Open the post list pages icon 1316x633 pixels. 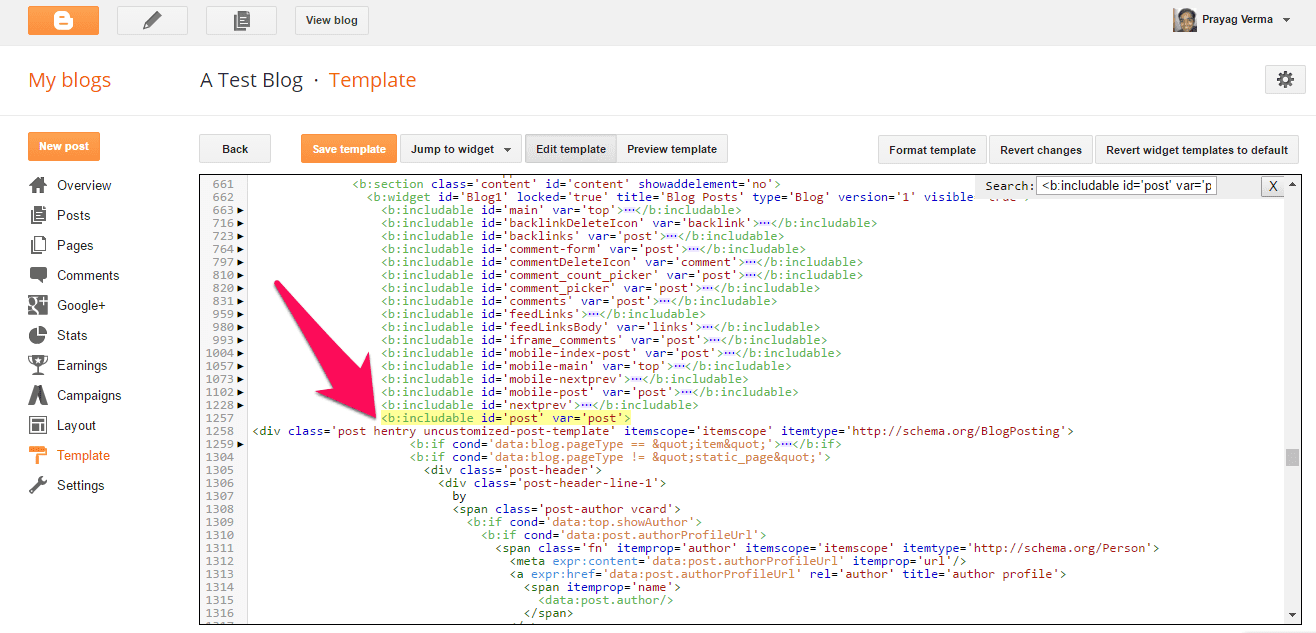(241, 20)
